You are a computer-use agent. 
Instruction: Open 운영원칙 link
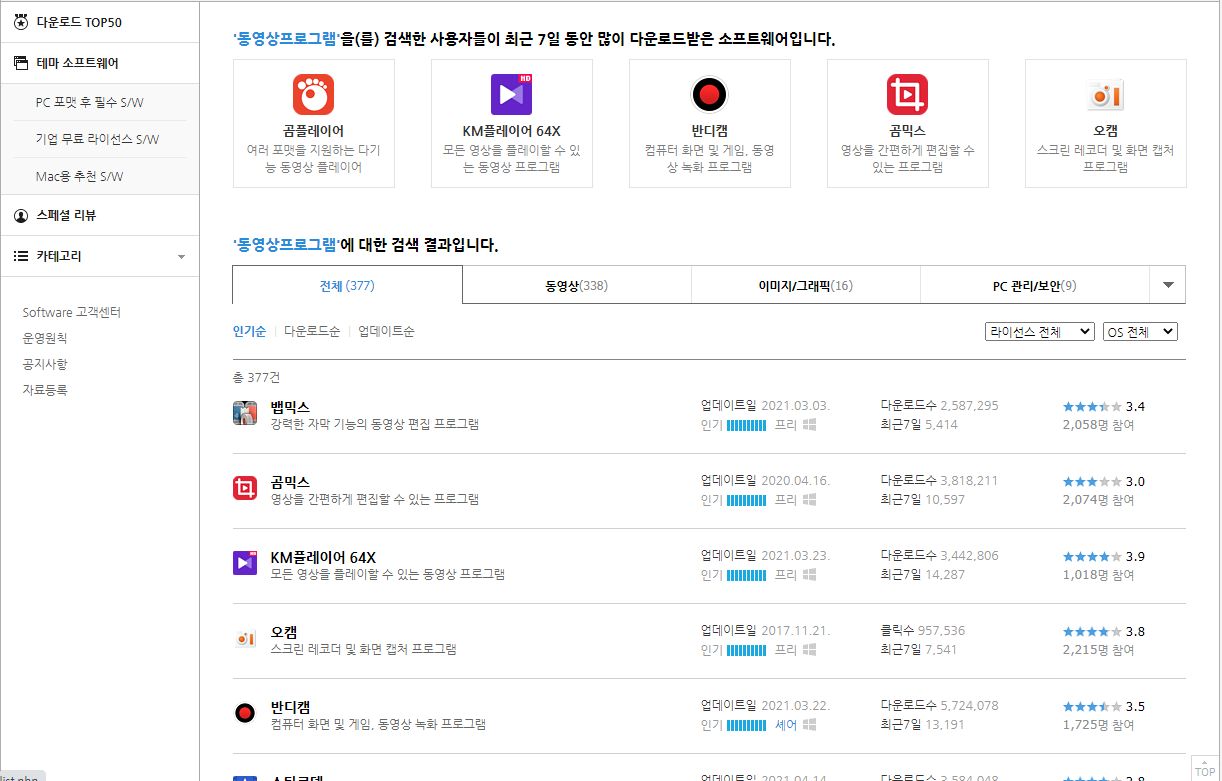(45, 339)
